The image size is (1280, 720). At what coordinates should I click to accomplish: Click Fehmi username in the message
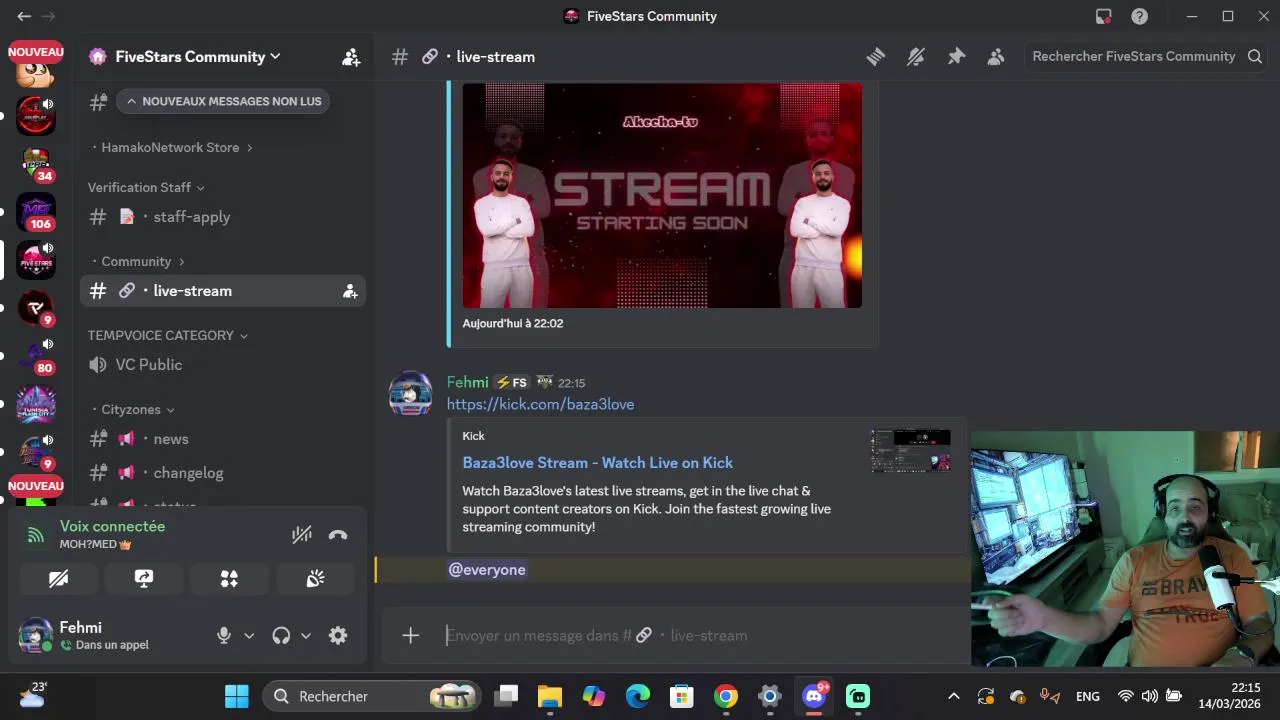[x=467, y=382]
